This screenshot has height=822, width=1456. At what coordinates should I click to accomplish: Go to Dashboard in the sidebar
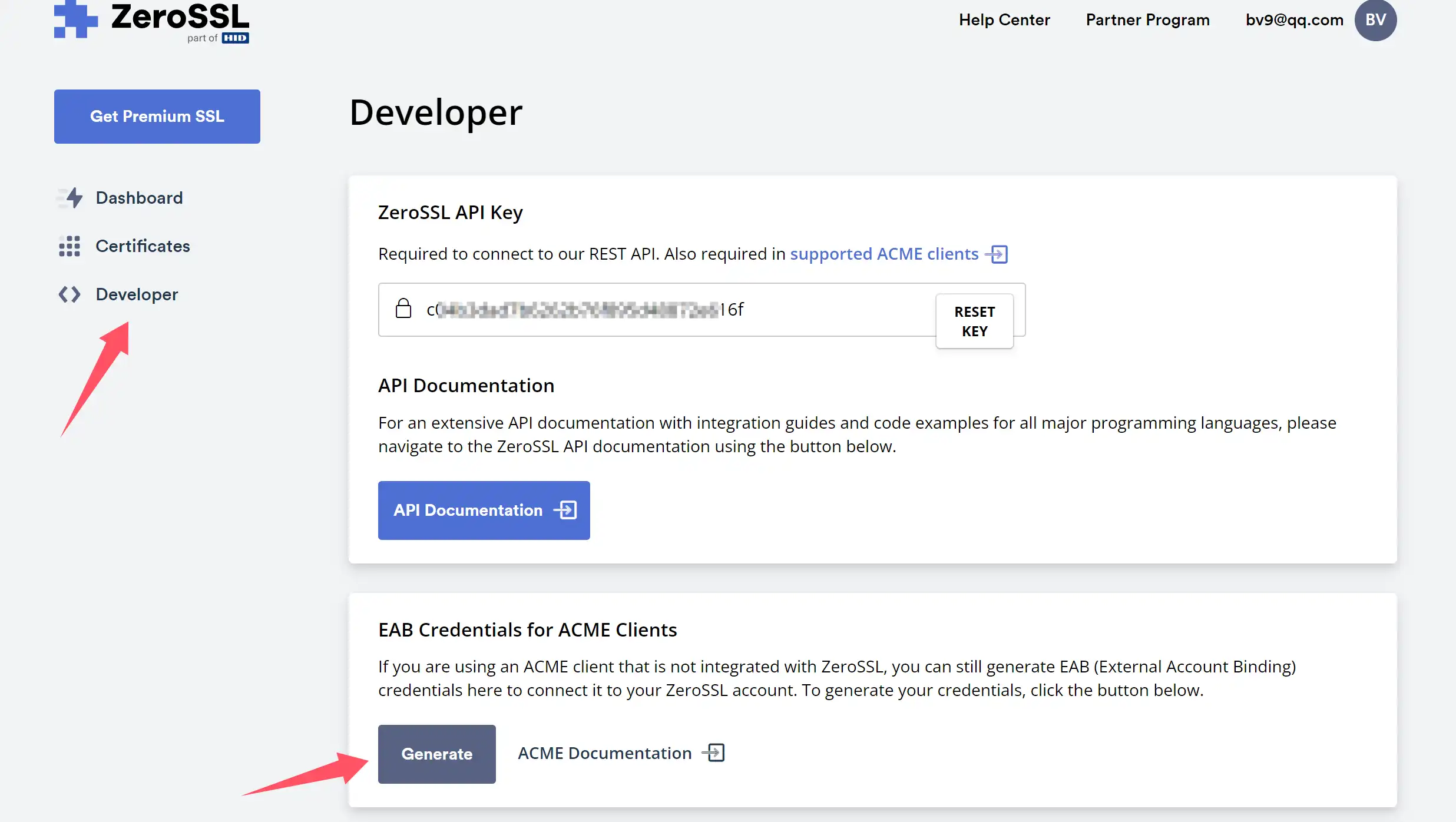[x=139, y=198]
